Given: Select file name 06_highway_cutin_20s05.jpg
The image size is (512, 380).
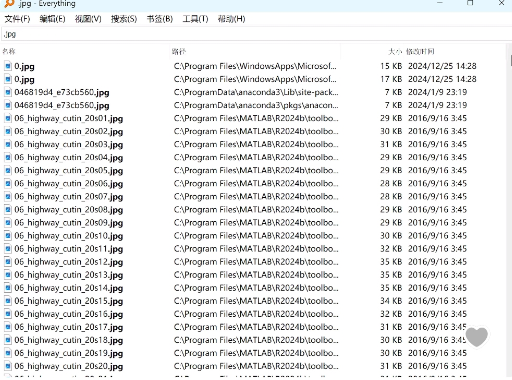Looking at the screenshot, I should [x=69, y=171].
